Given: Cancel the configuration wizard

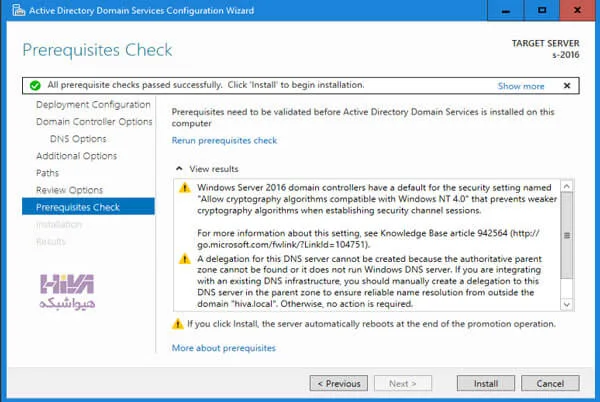Looking at the screenshot, I should pos(550,383).
